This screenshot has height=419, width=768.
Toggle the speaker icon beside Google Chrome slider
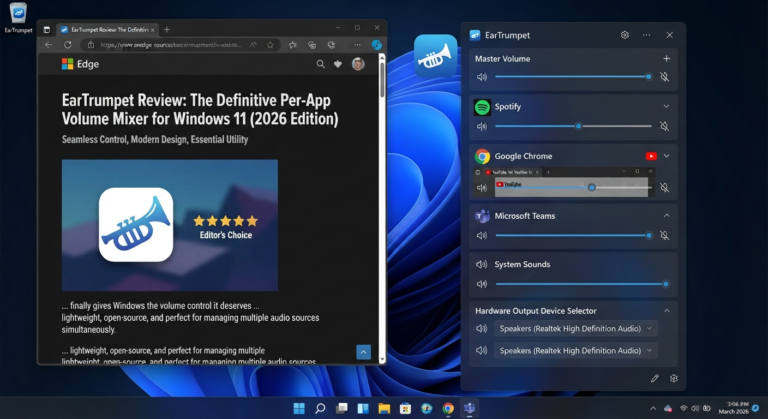(482, 188)
